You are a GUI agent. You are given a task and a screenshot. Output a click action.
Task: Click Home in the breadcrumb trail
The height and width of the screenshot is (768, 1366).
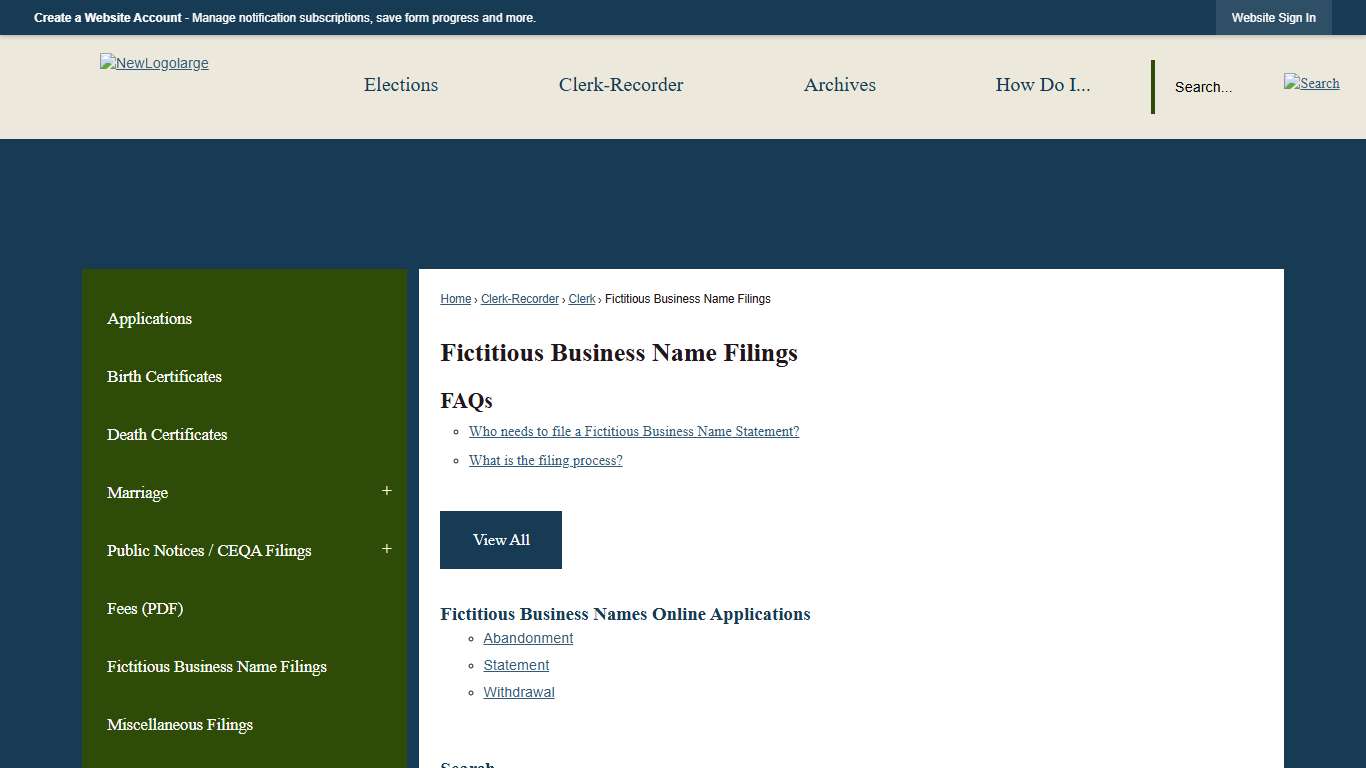(455, 298)
